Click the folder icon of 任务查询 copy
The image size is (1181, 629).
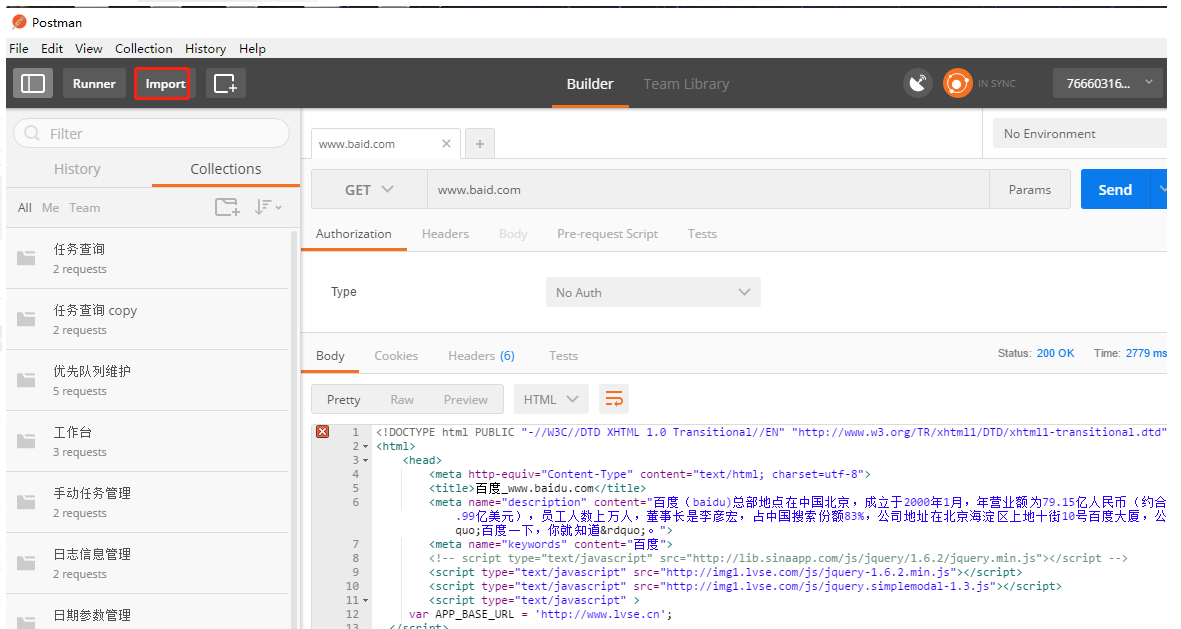pos(26,319)
